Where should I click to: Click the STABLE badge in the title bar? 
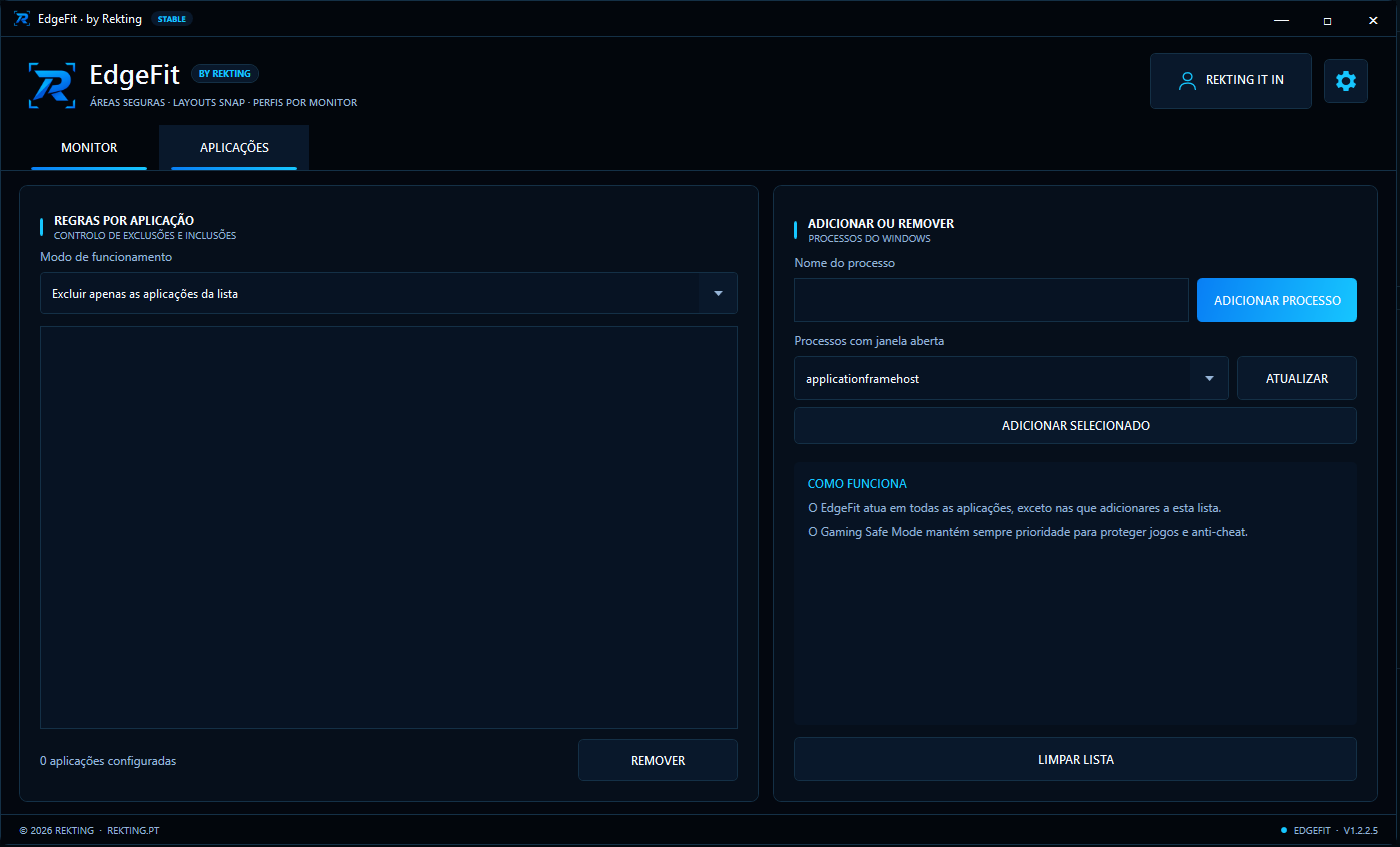click(172, 19)
